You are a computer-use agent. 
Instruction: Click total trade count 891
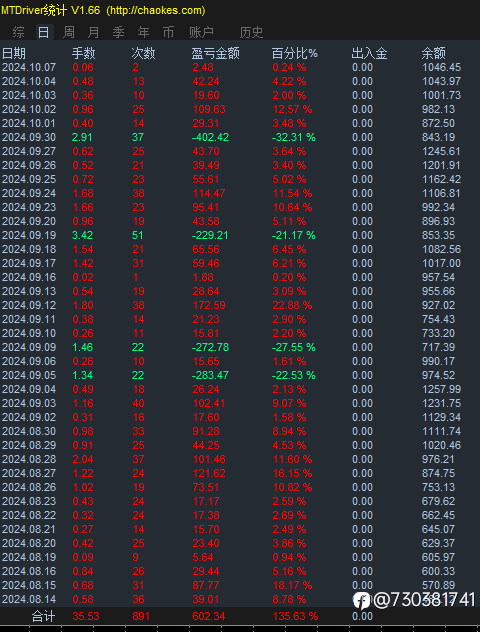click(141, 616)
